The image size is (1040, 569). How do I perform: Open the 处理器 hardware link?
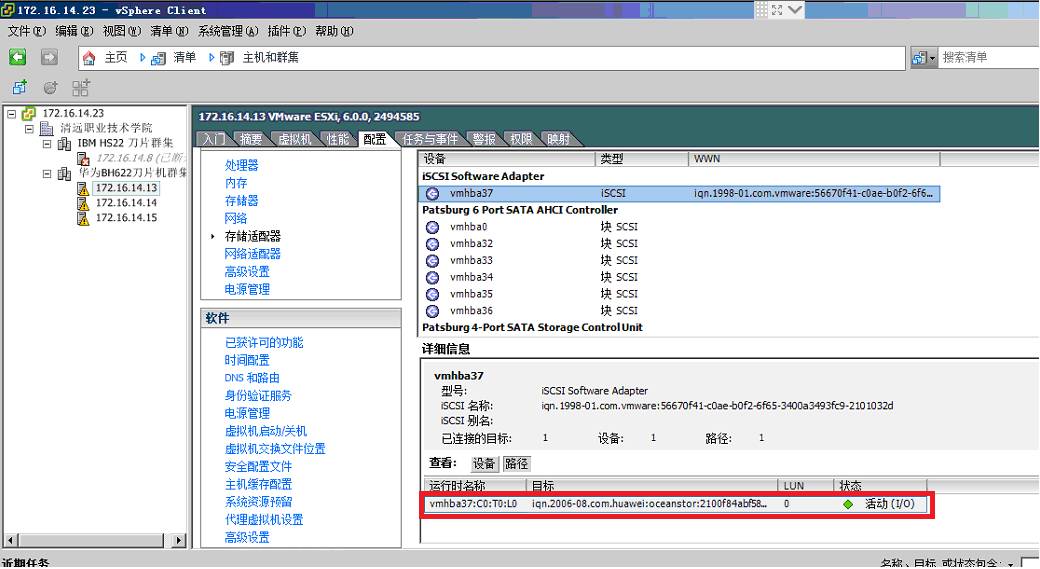(x=241, y=166)
